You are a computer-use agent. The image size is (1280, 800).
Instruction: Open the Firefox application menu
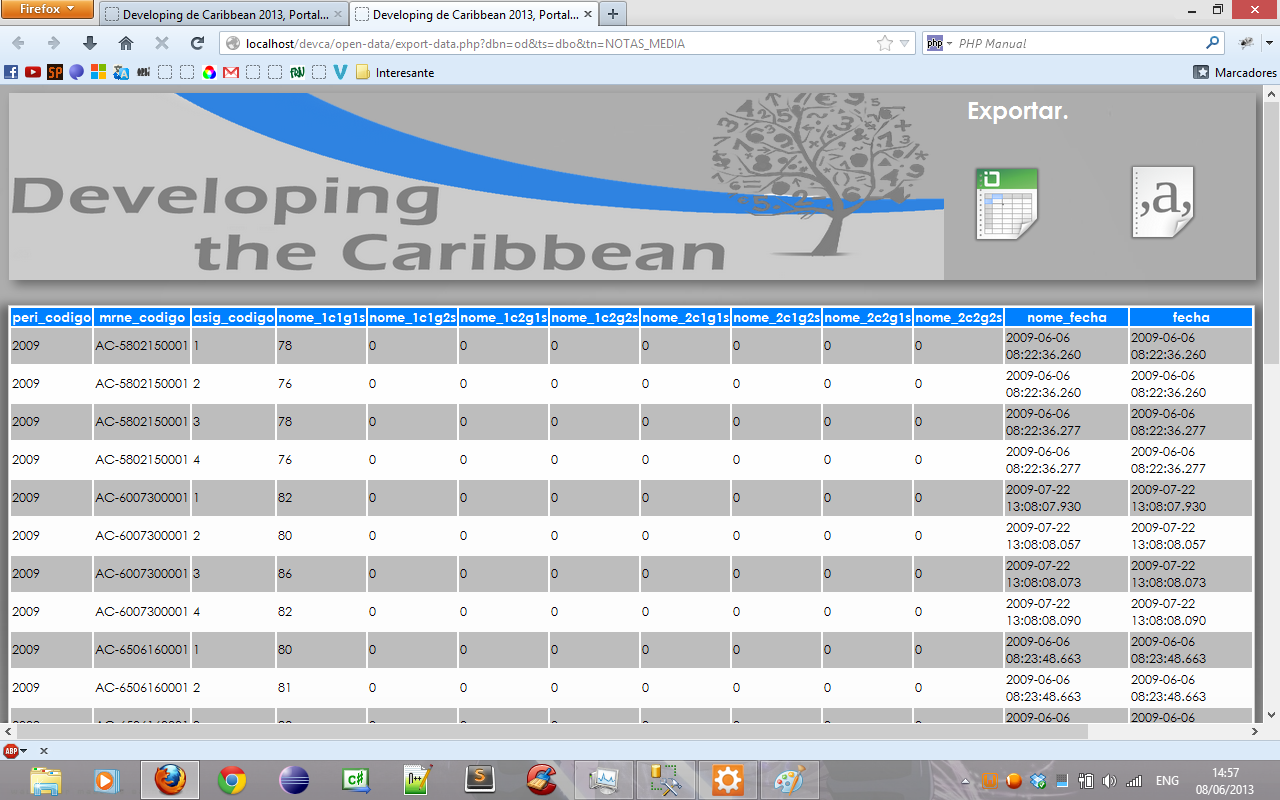click(47, 9)
